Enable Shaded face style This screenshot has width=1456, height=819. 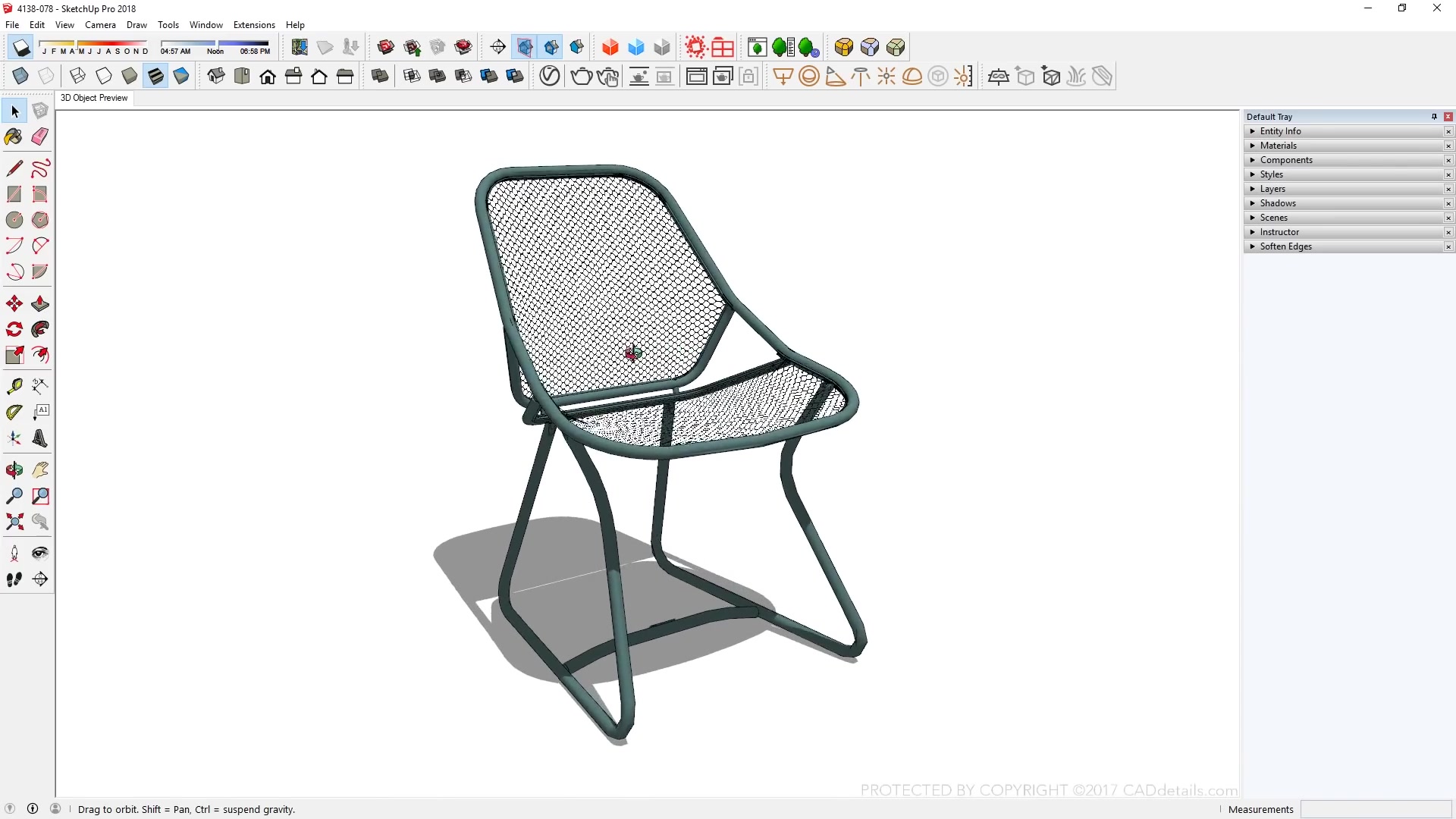point(130,76)
